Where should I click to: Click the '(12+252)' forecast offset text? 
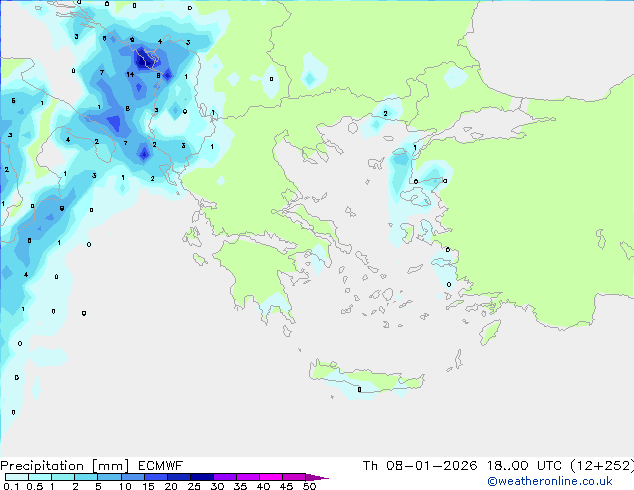(602, 466)
